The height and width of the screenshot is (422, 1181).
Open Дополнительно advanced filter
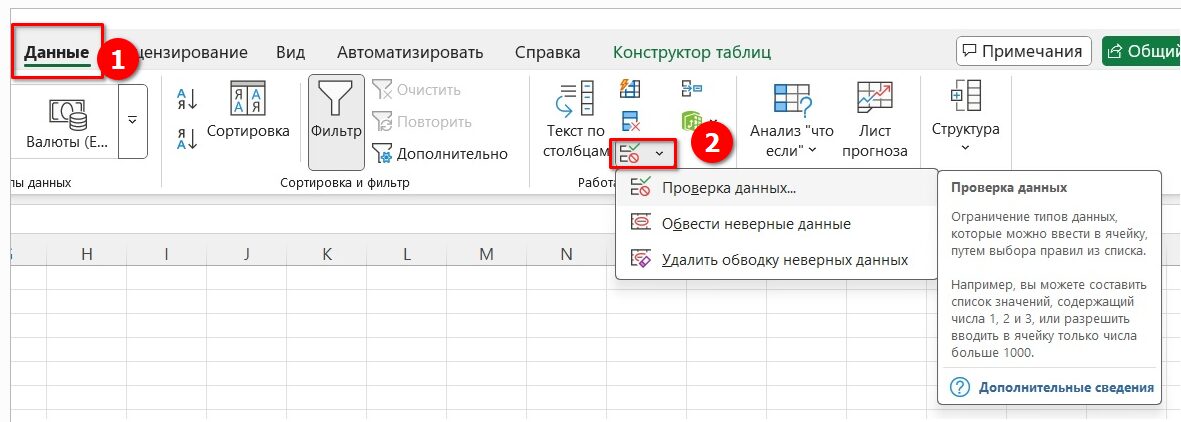440,154
